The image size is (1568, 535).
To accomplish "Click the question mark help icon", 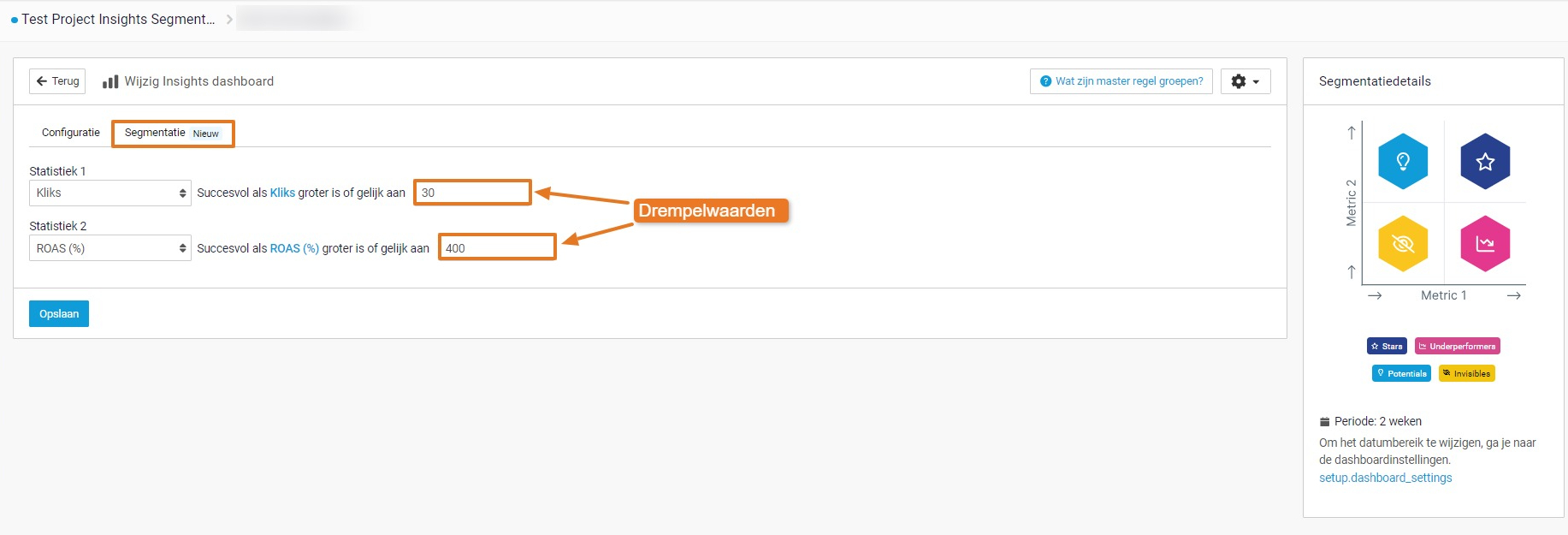I will tap(1045, 81).
